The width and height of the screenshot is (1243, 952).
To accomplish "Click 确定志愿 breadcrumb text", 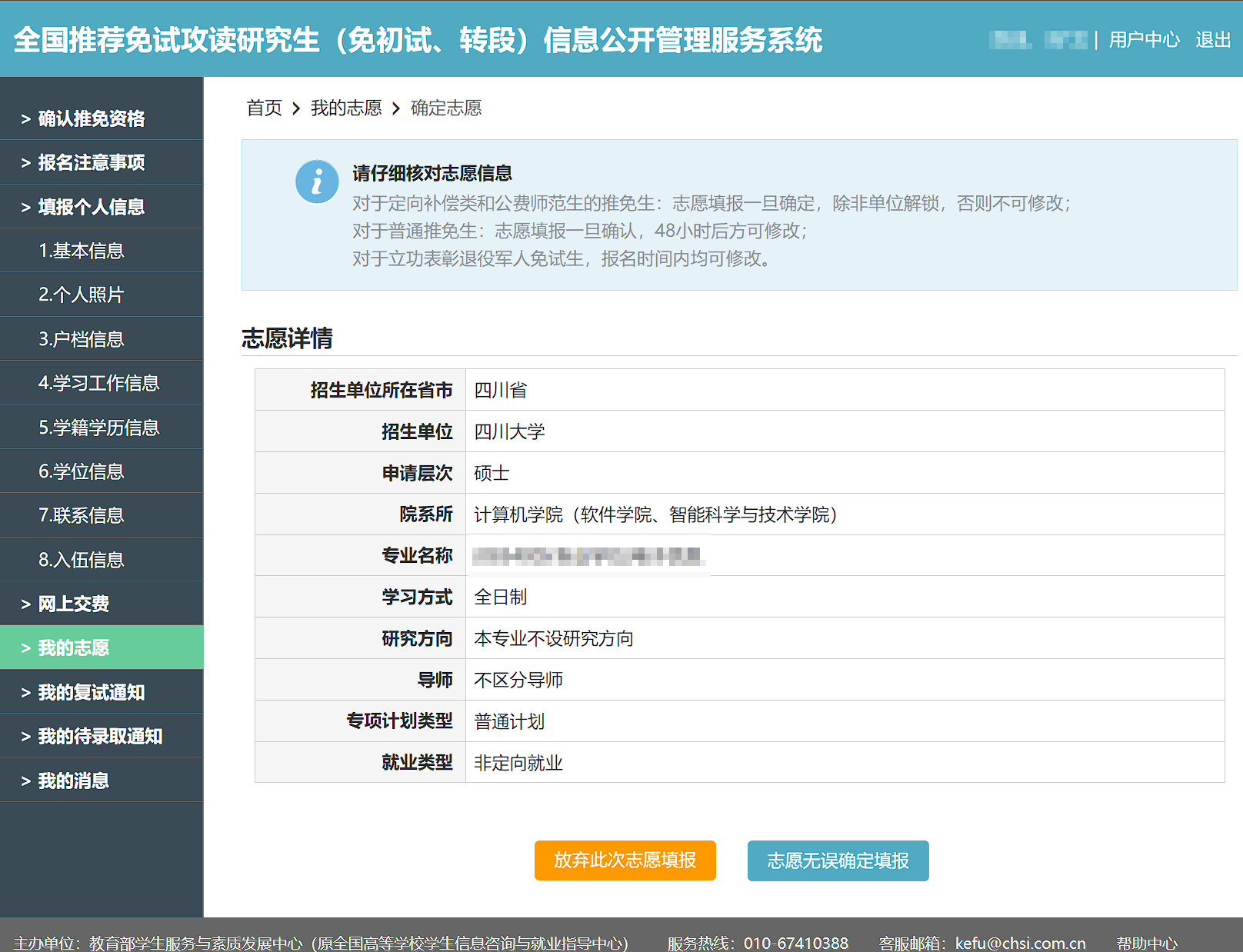I will click(x=446, y=108).
